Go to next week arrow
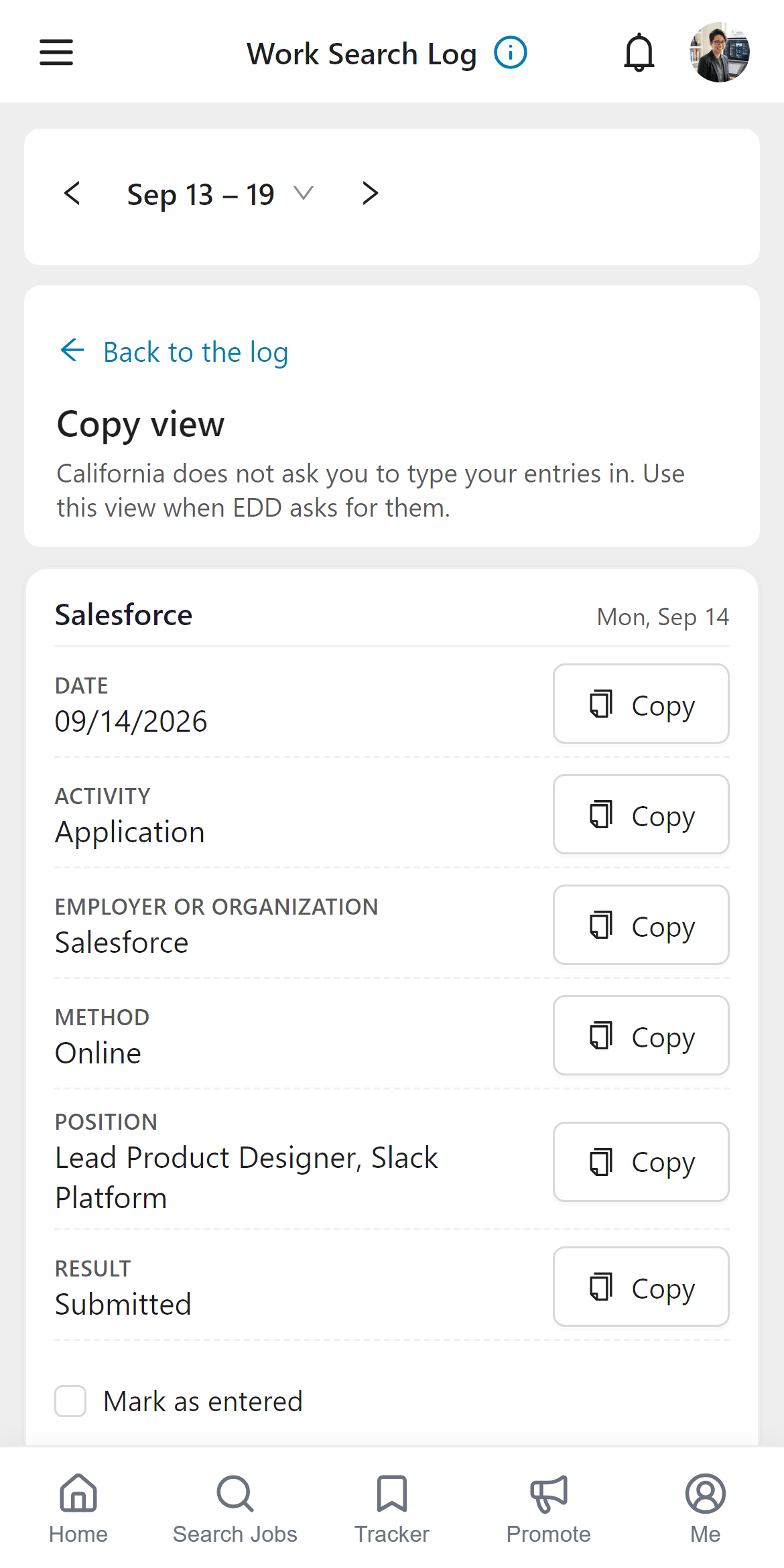 click(x=370, y=194)
